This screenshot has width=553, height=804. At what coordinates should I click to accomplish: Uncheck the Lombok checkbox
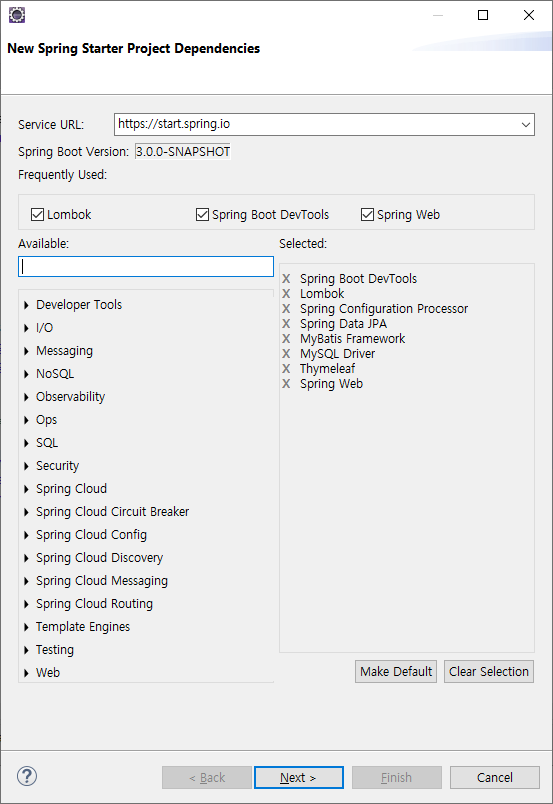37,214
